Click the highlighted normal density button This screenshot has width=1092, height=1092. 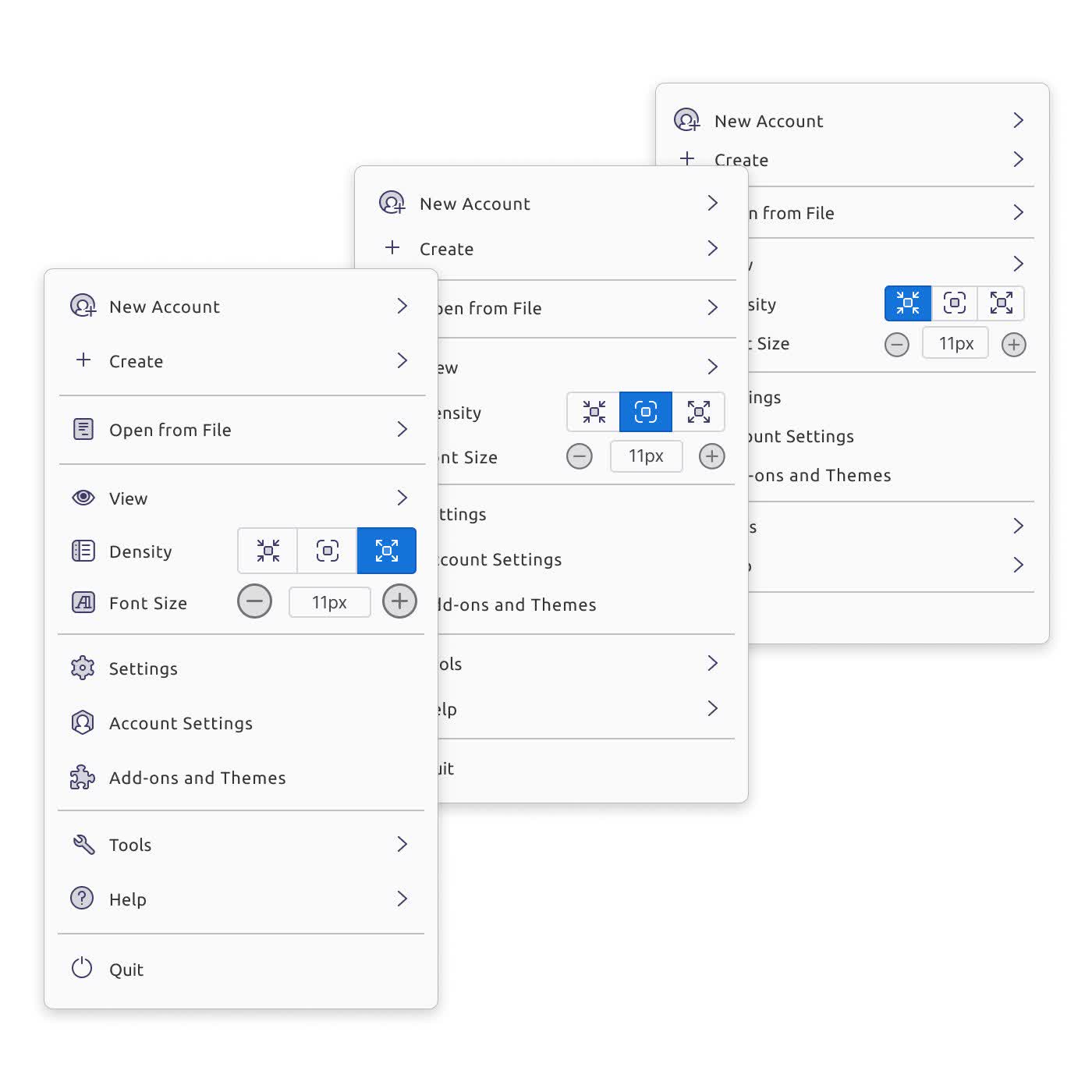click(646, 412)
